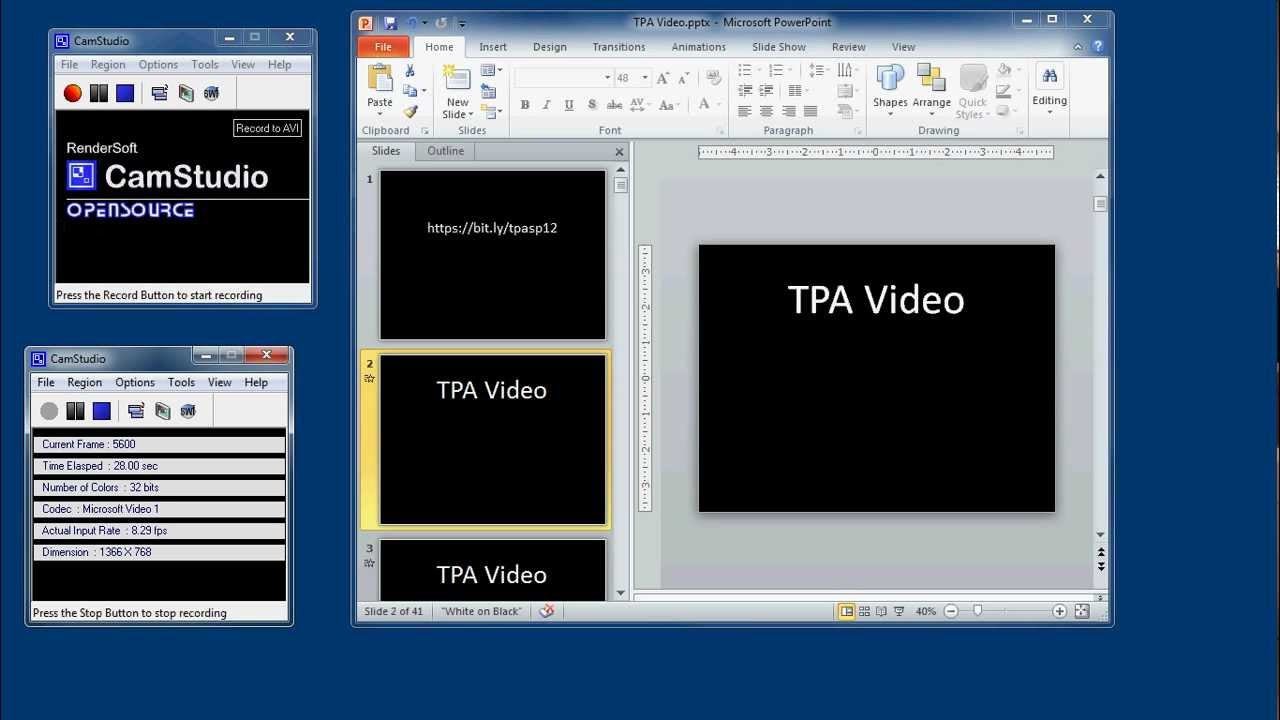
Task: Click the Bold formatting button
Action: pyautogui.click(x=525, y=105)
